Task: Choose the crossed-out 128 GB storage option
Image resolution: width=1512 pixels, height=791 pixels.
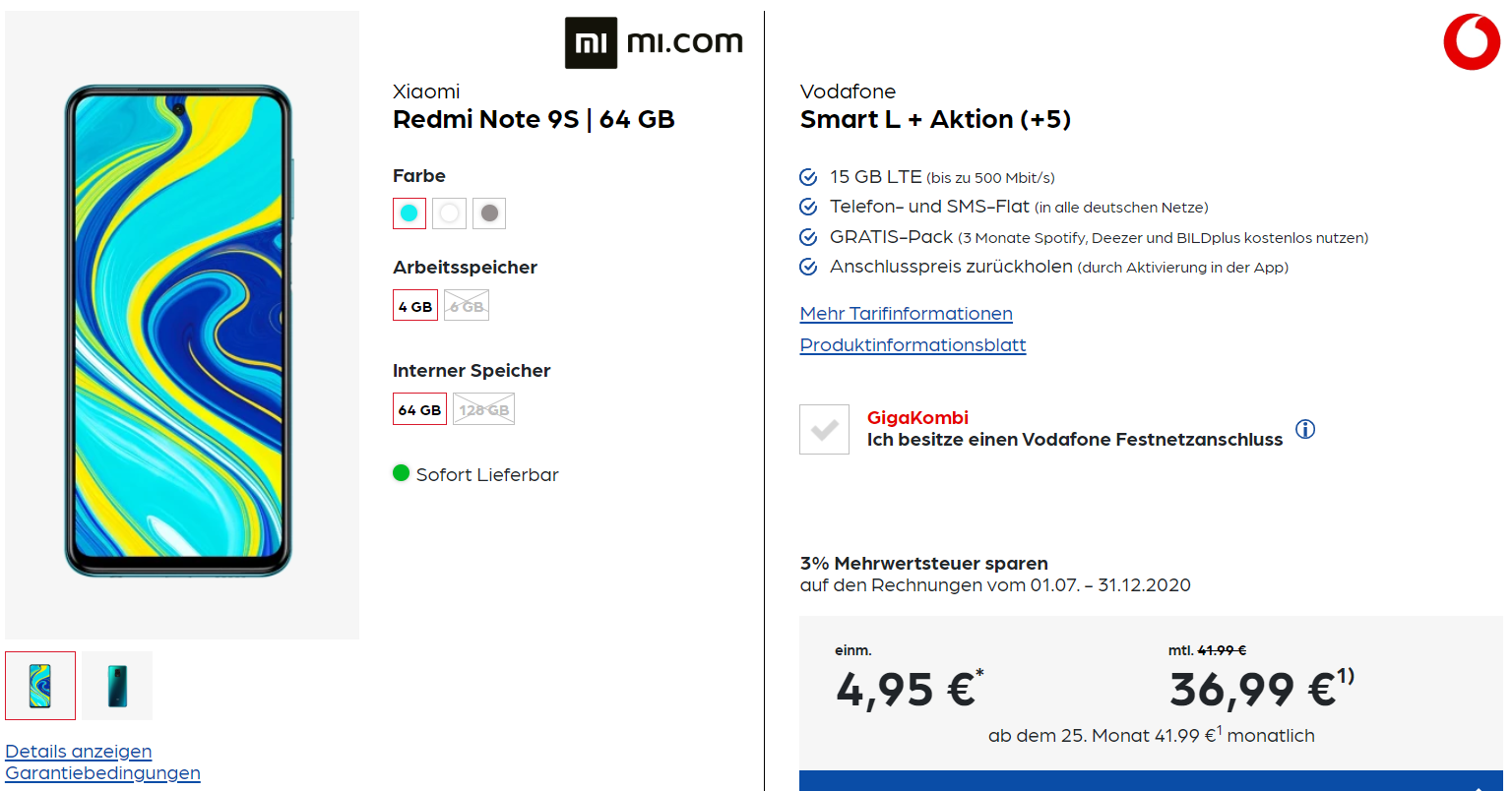Action: click(483, 409)
